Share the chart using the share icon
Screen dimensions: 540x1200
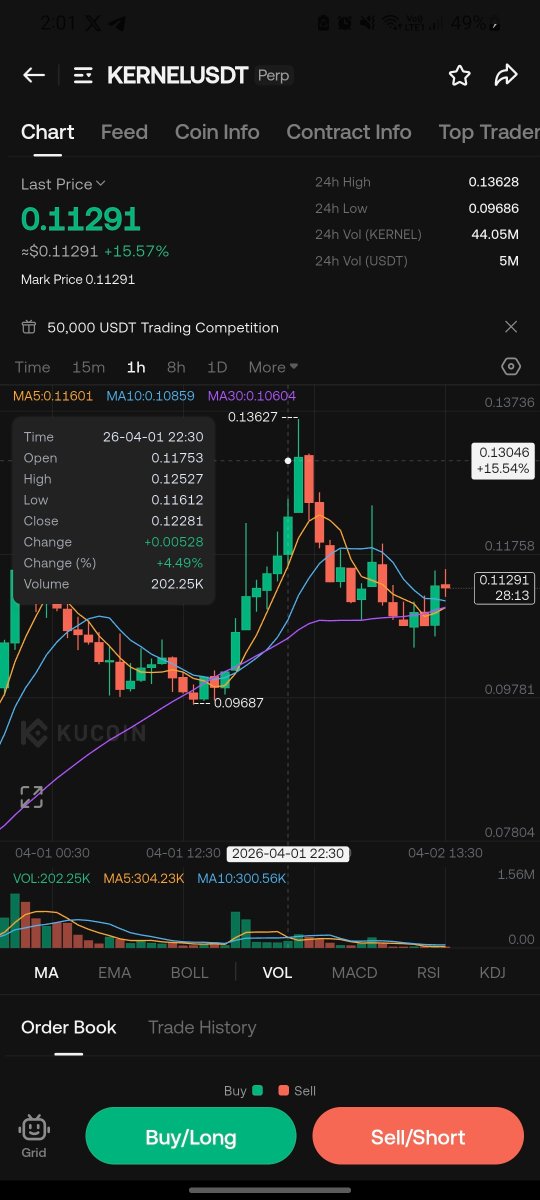pyautogui.click(x=506, y=75)
